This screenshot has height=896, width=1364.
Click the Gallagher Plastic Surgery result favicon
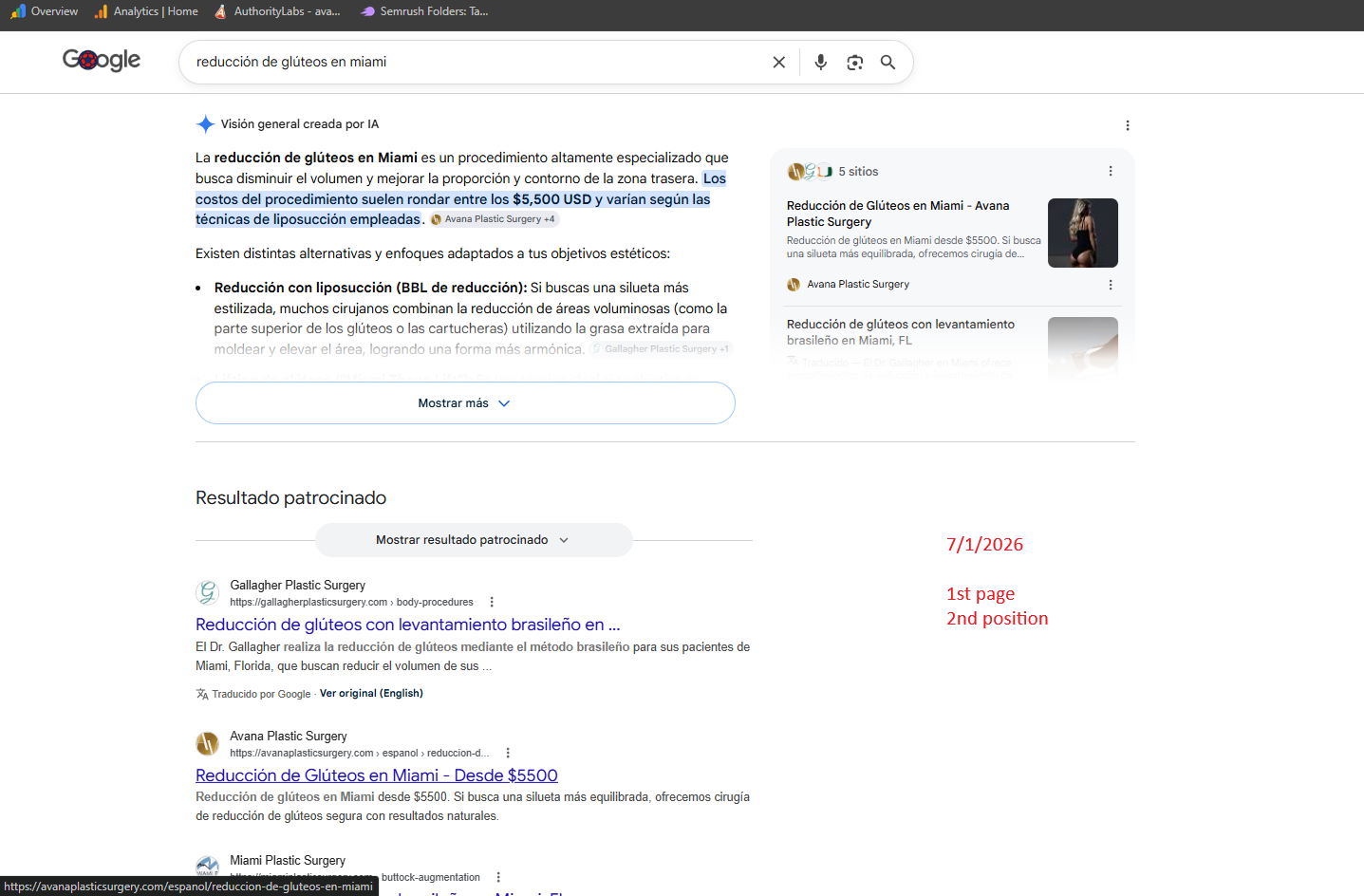point(208,593)
